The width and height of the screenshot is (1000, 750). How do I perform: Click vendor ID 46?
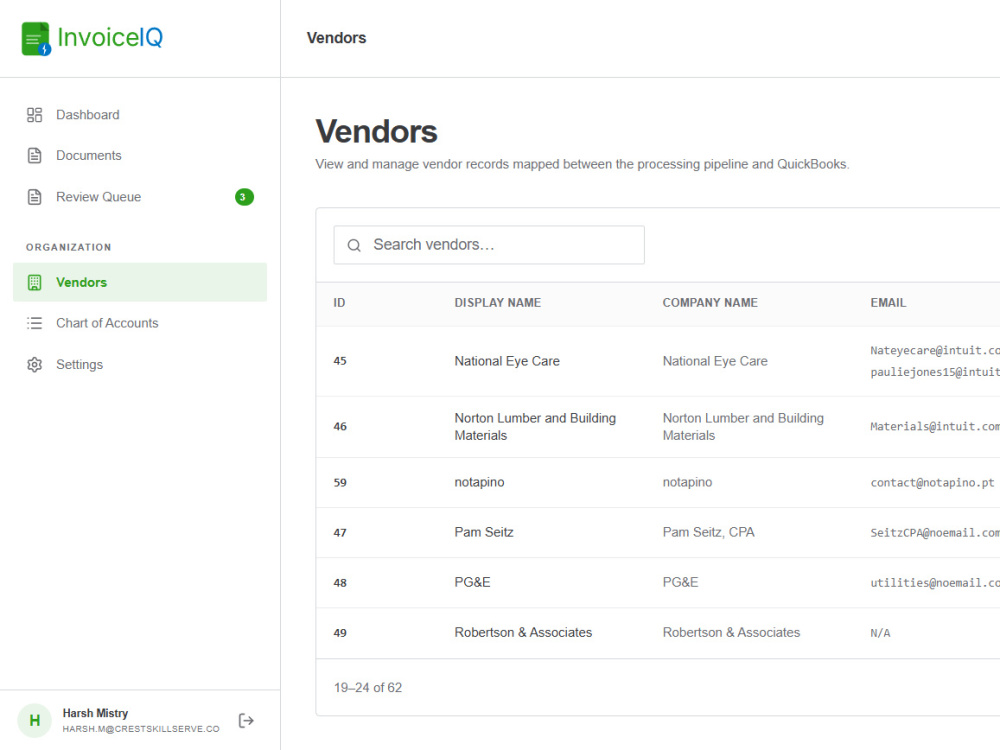pyautogui.click(x=340, y=427)
